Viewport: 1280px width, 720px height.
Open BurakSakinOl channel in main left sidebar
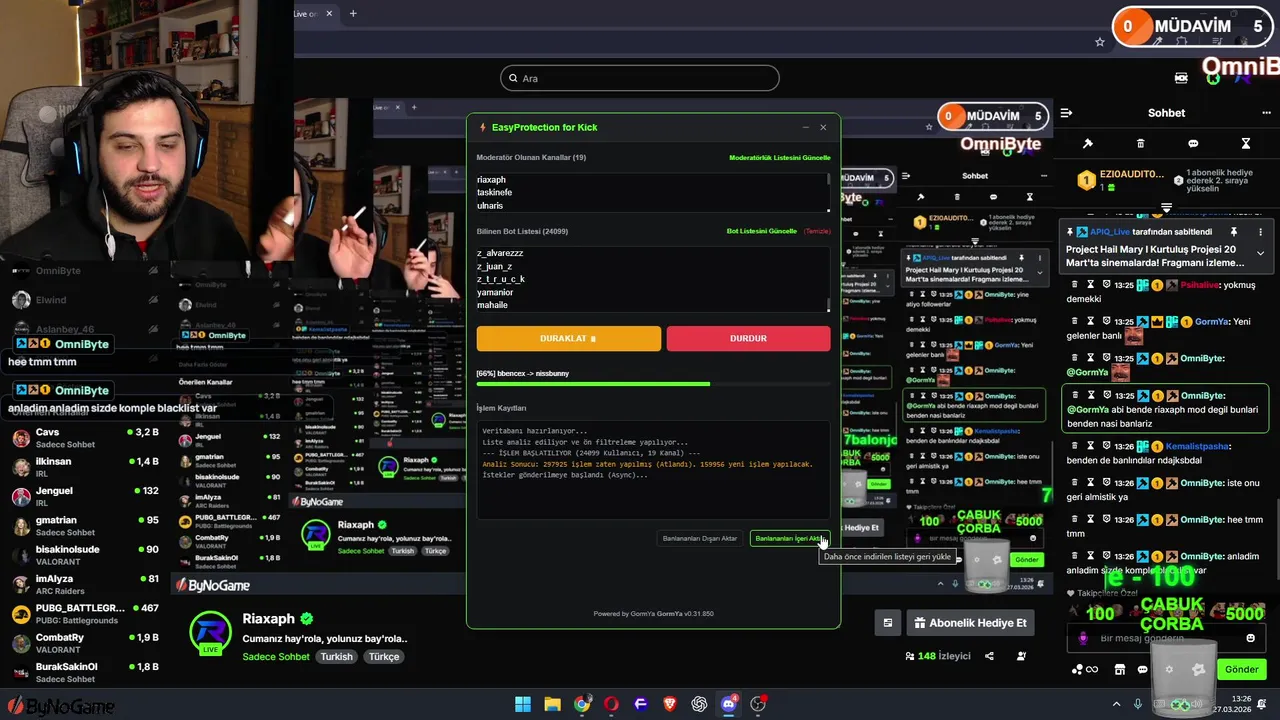pos(85,672)
